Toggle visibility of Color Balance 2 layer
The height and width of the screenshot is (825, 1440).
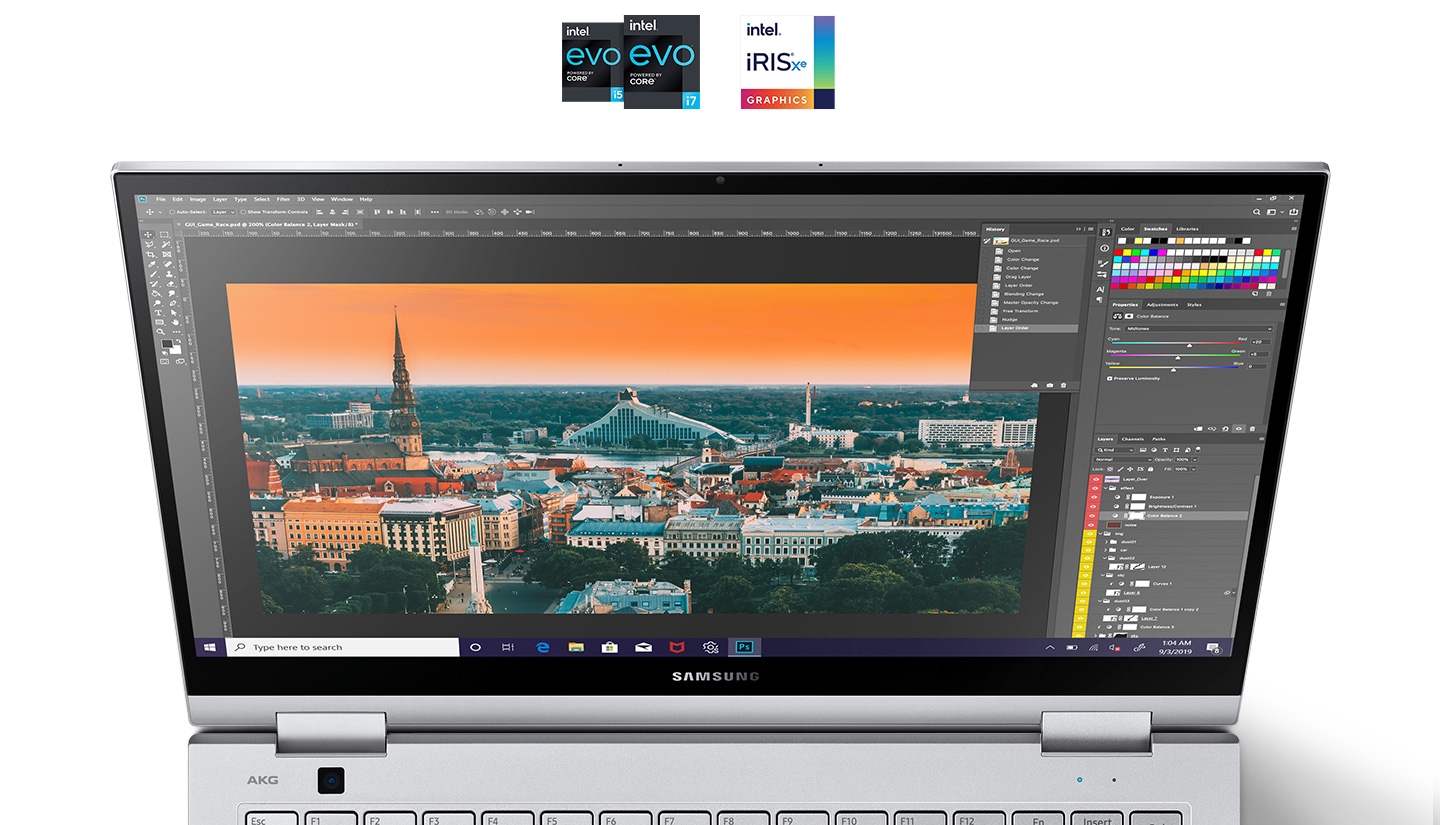[1092, 516]
